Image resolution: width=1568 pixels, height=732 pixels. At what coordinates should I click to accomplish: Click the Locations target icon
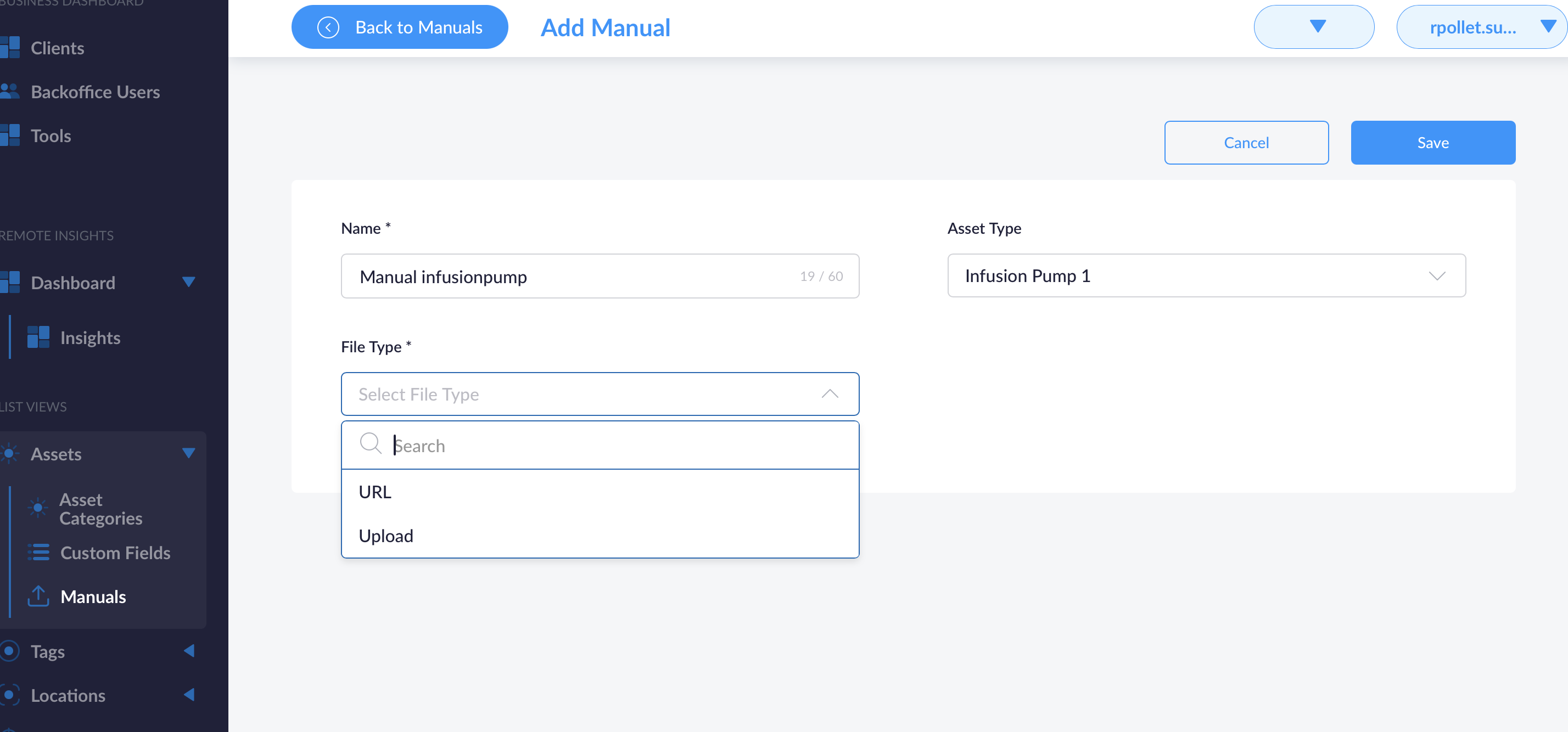[10, 694]
